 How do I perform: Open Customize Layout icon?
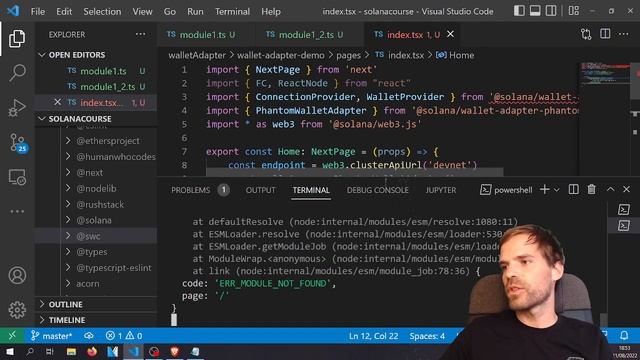pyautogui.click(x=573, y=11)
